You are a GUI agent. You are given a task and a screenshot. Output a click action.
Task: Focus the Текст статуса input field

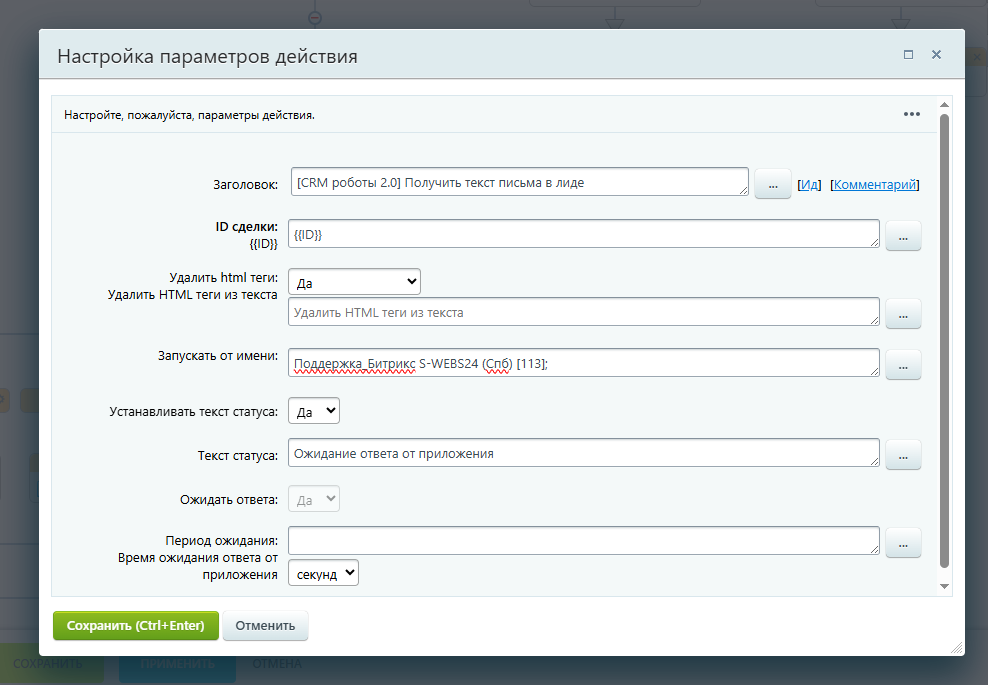[583, 453]
